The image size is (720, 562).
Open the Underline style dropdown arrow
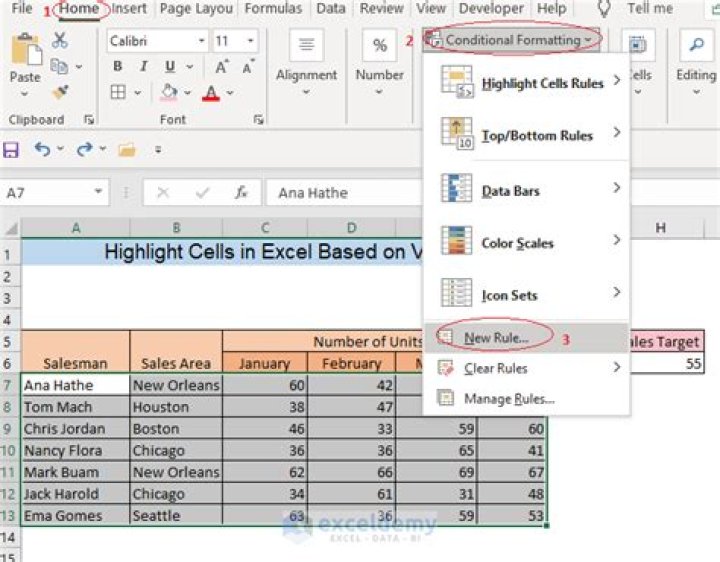[189, 67]
